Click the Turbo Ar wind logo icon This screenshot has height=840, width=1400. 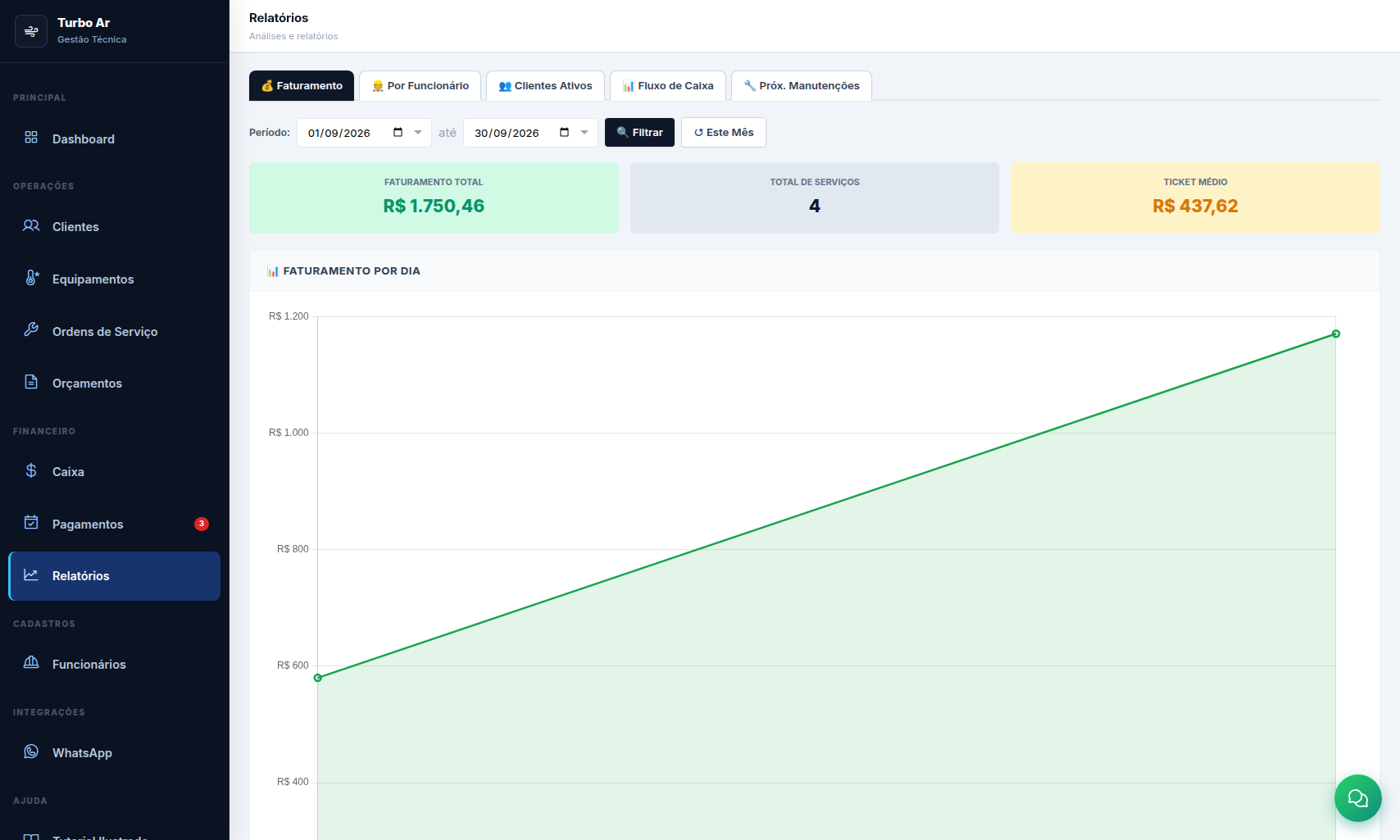coord(31,31)
